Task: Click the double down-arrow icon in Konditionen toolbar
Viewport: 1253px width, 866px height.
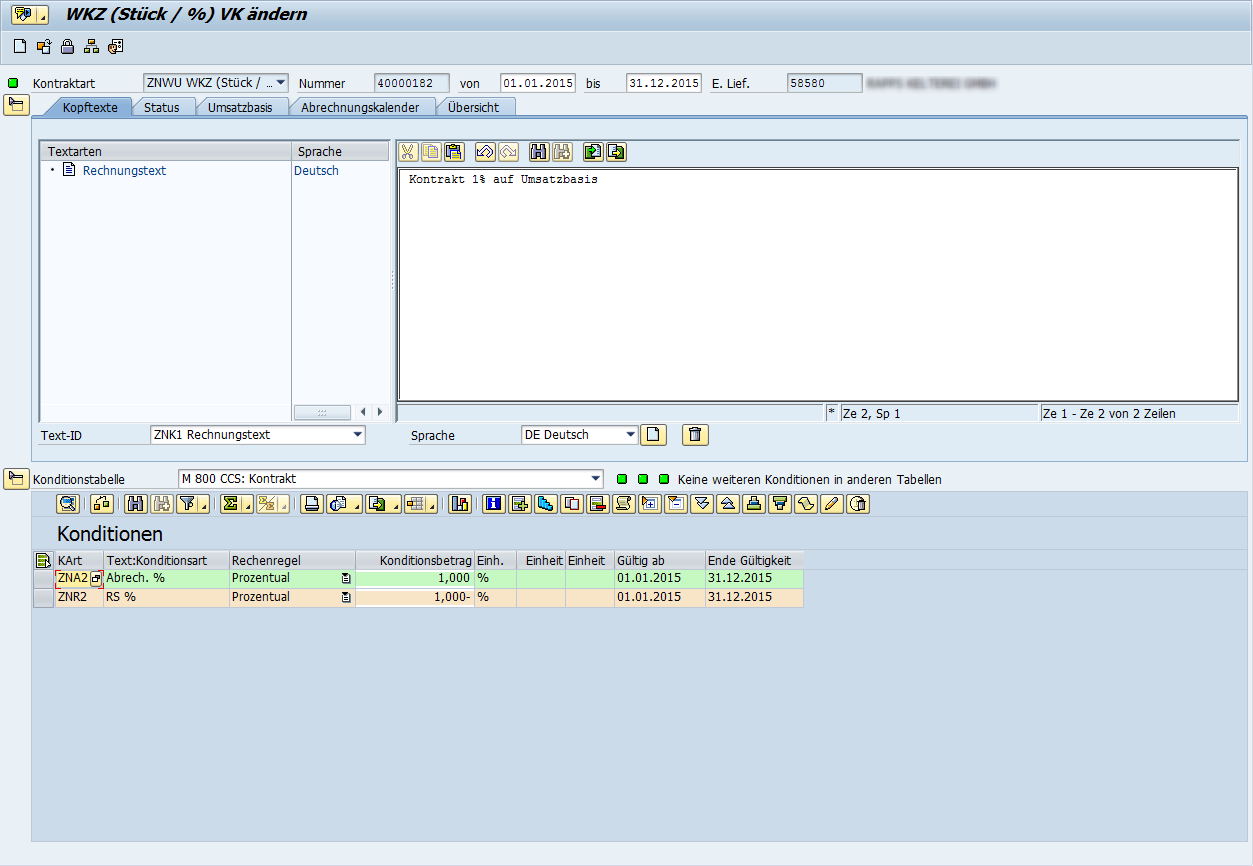Action: coord(702,504)
